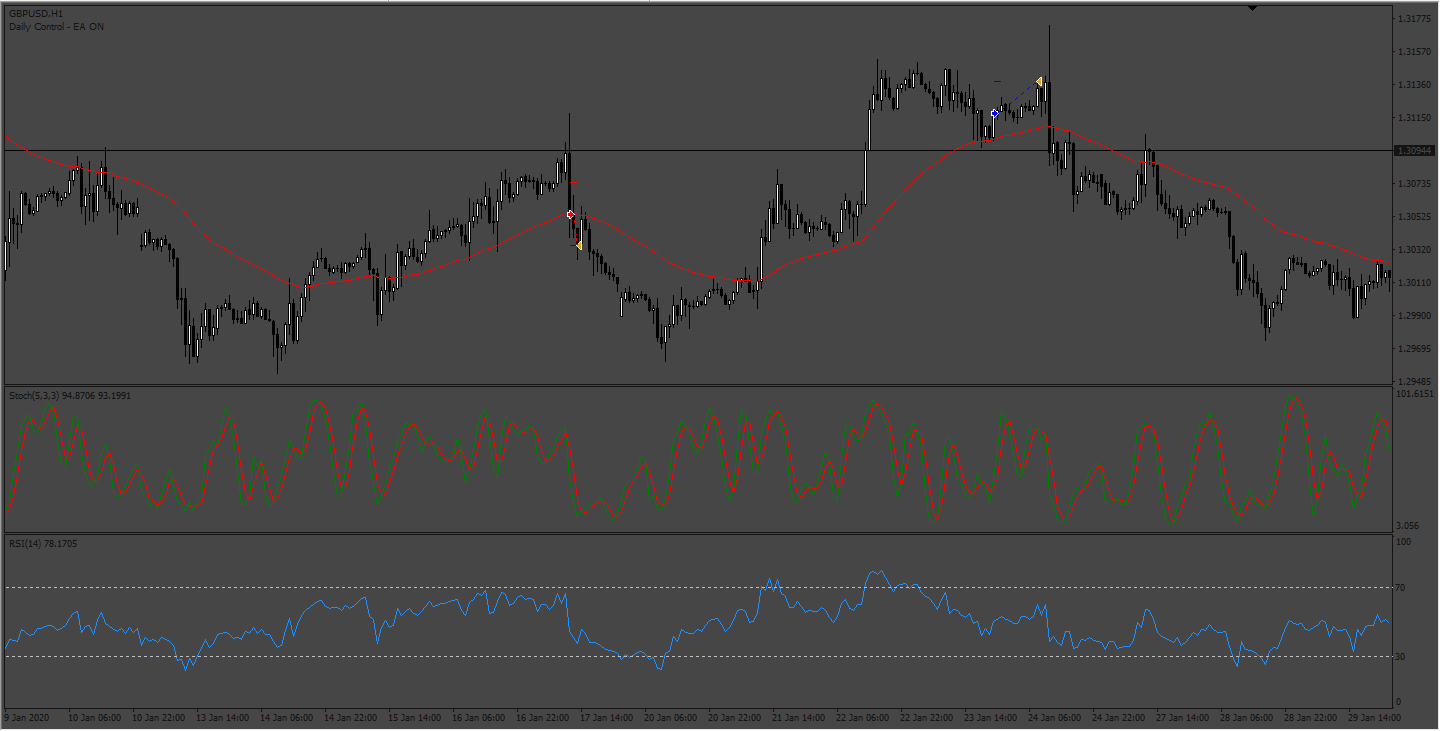This screenshot has height=731, width=1440.
Task: Click the highlighted 1.30944 price tag
Action: [1415, 150]
